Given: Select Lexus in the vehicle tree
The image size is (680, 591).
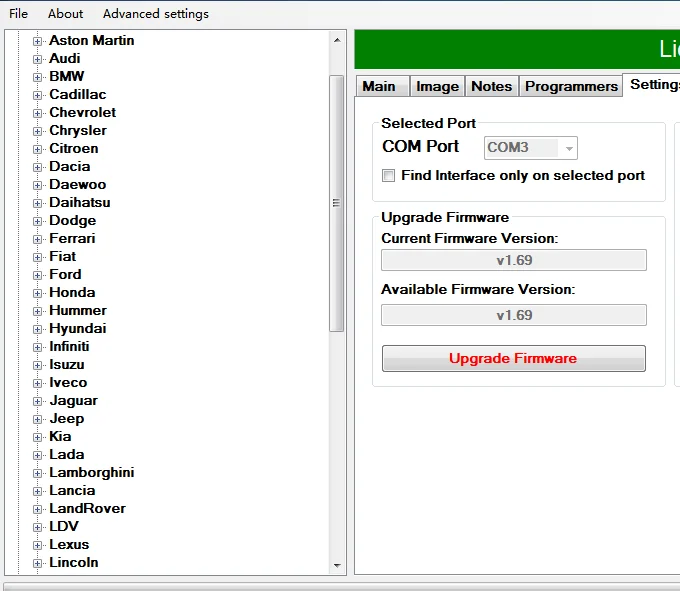Looking at the screenshot, I should pos(69,545).
